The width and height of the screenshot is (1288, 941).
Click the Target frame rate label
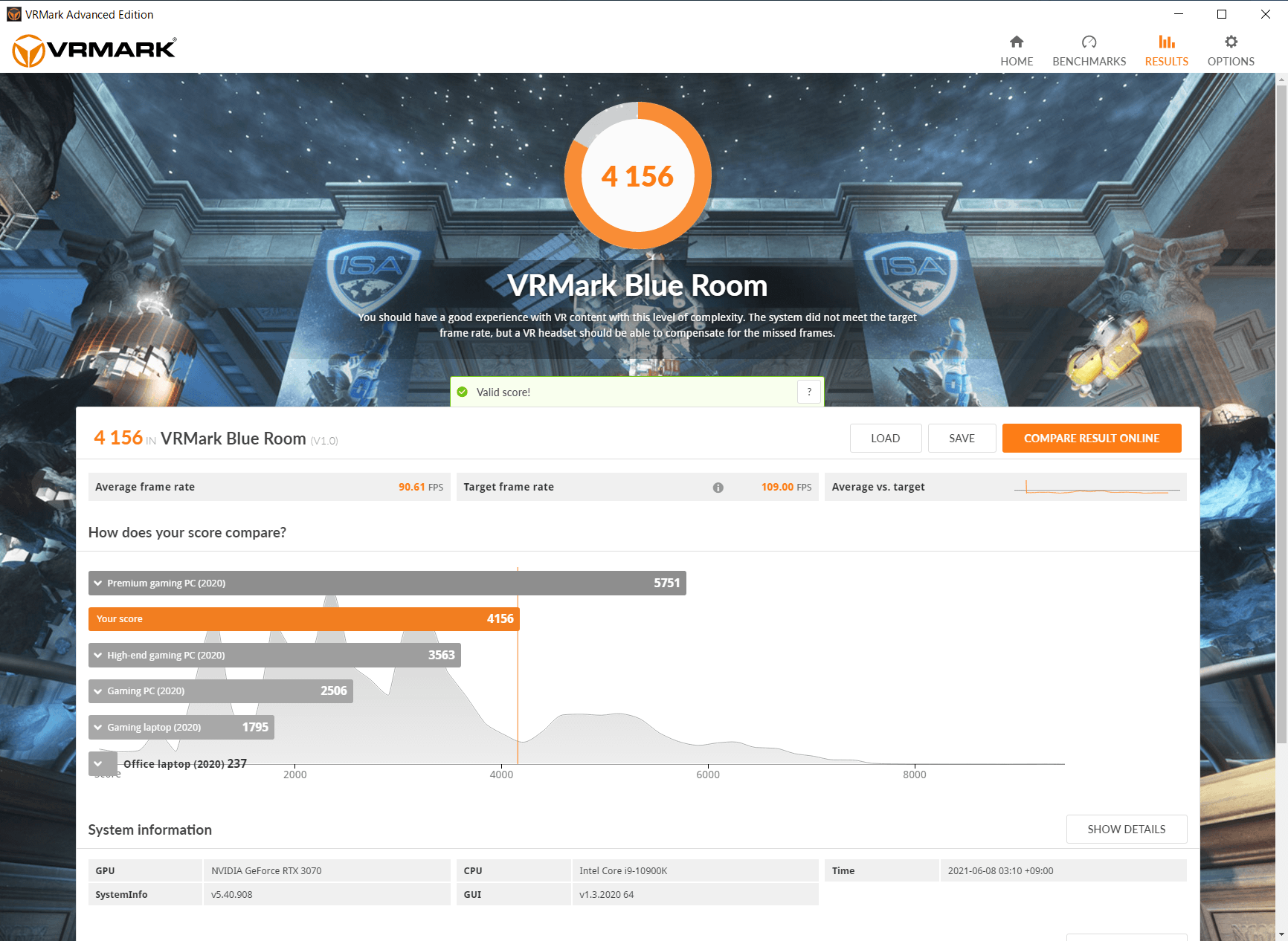pos(509,487)
